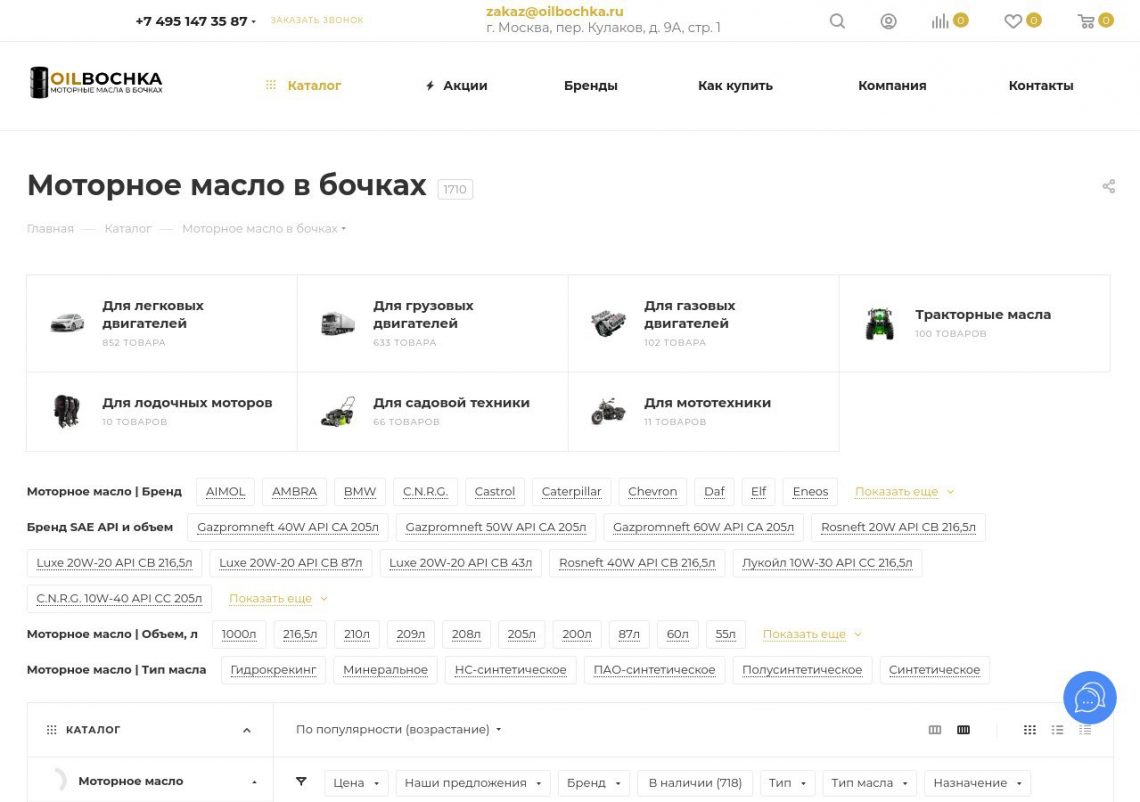This screenshot has height=802, width=1140.
Task: Open the favorites heart icon
Action: click(x=1013, y=20)
